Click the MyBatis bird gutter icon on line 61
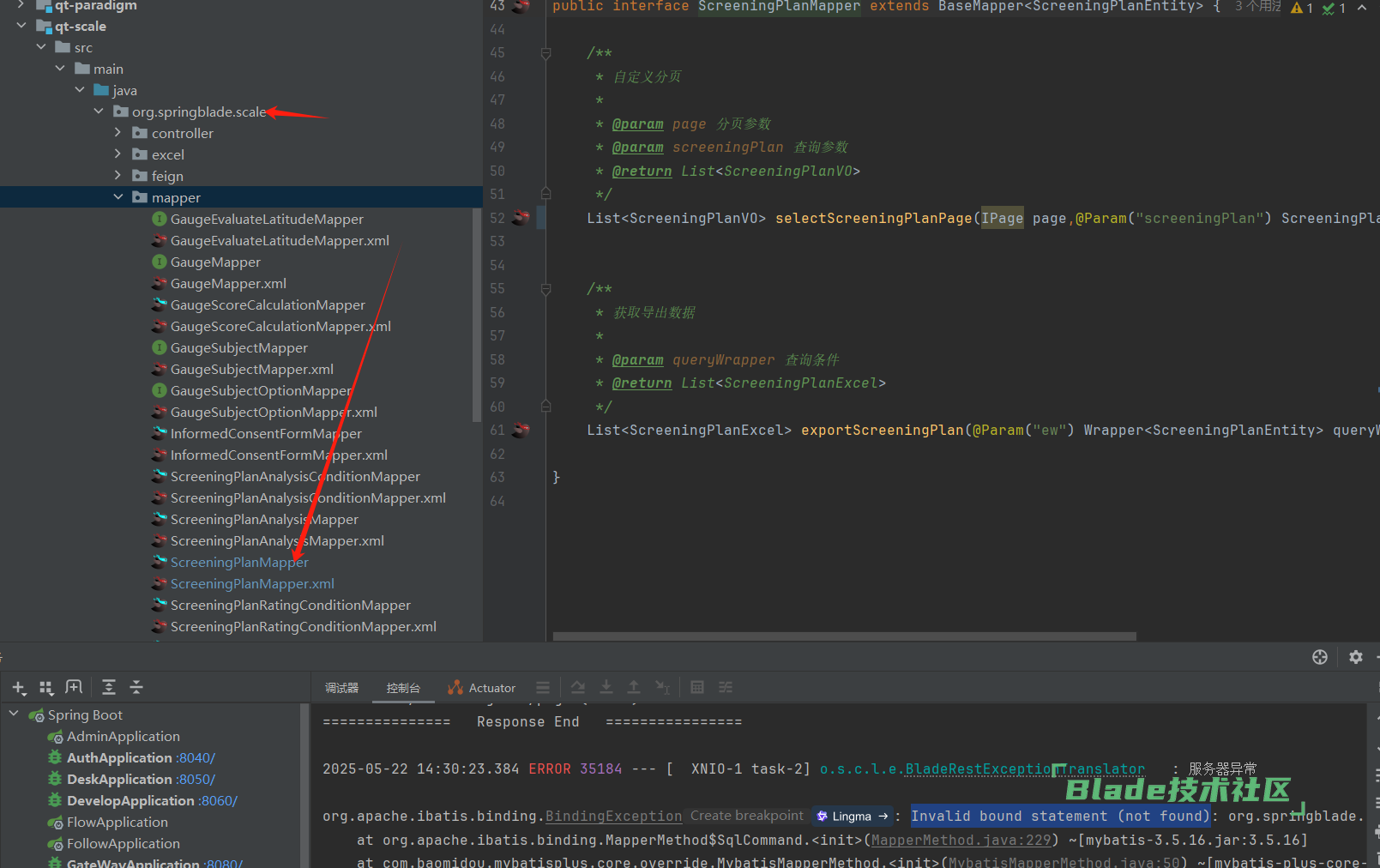Image resolution: width=1380 pixels, height=868 pixels. [x=521, y=430]
